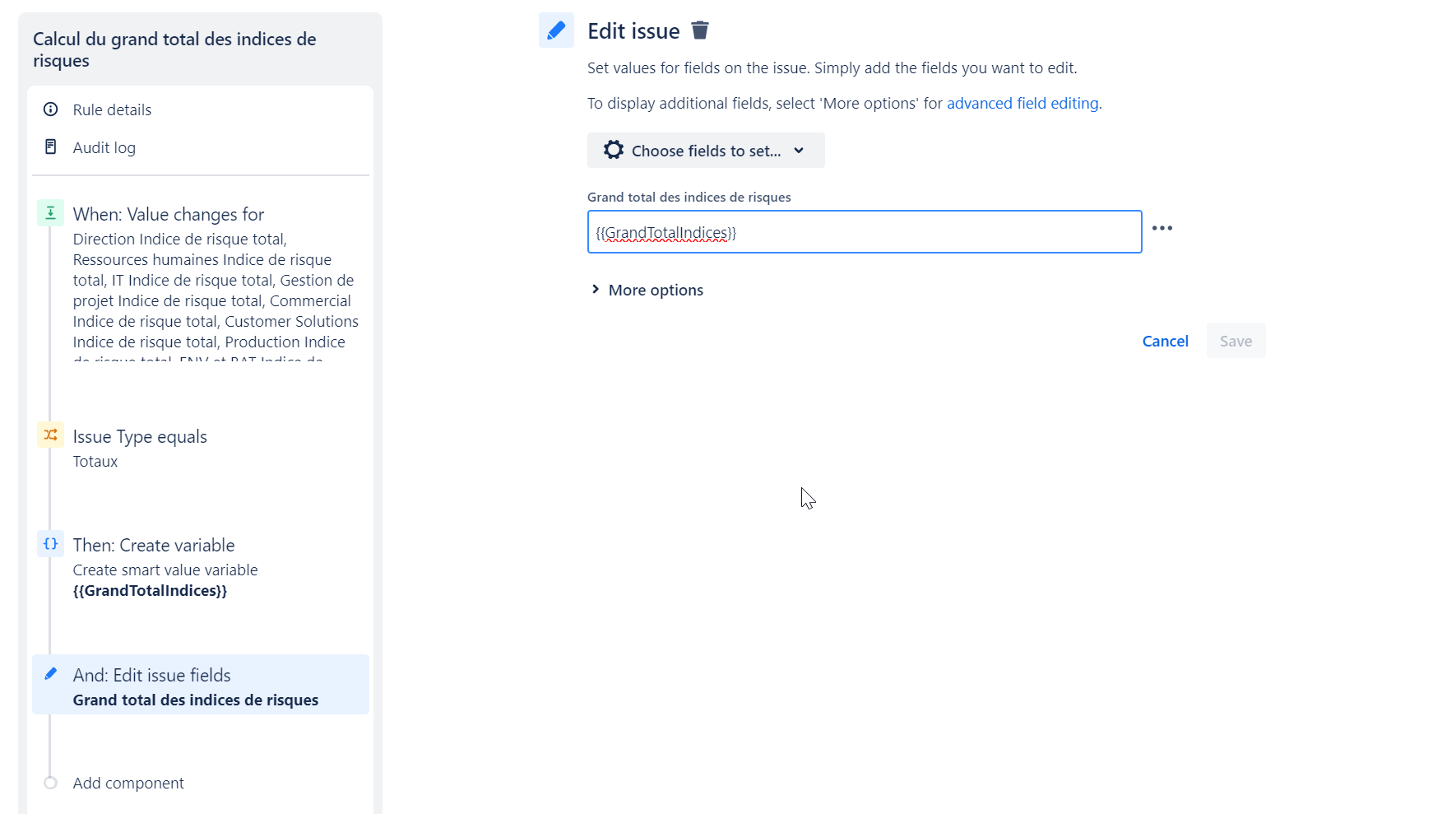Delete the Edit issue action via trash icon
The width and height of the screenshot is (1456, 814).
700,30
